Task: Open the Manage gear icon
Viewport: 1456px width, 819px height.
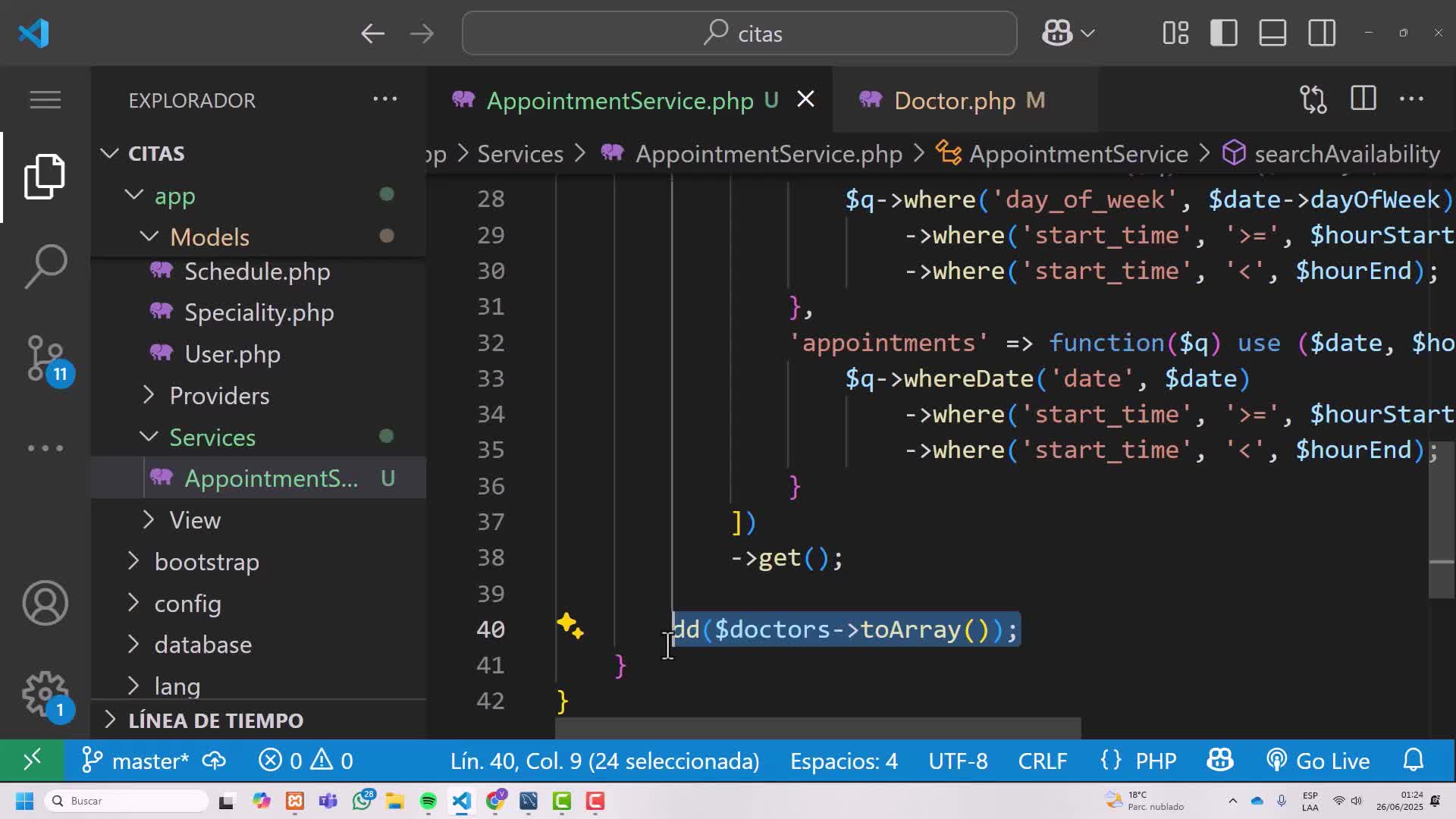Action: point(47,696)
